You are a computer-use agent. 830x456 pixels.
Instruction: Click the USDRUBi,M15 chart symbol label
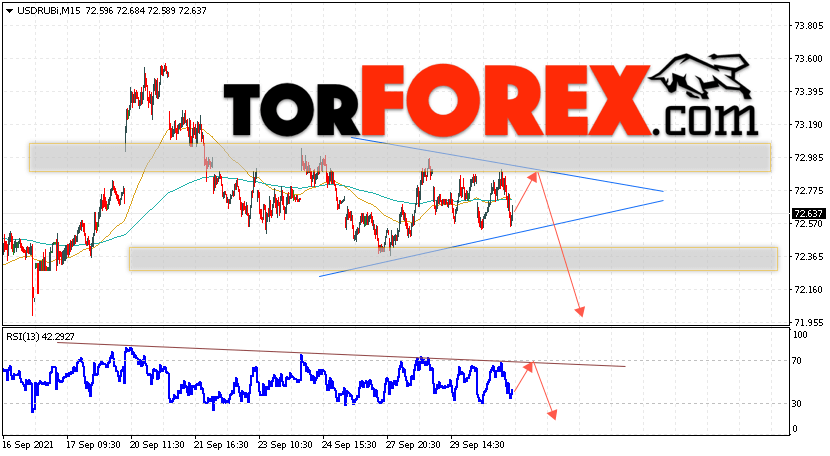[49, 11]
